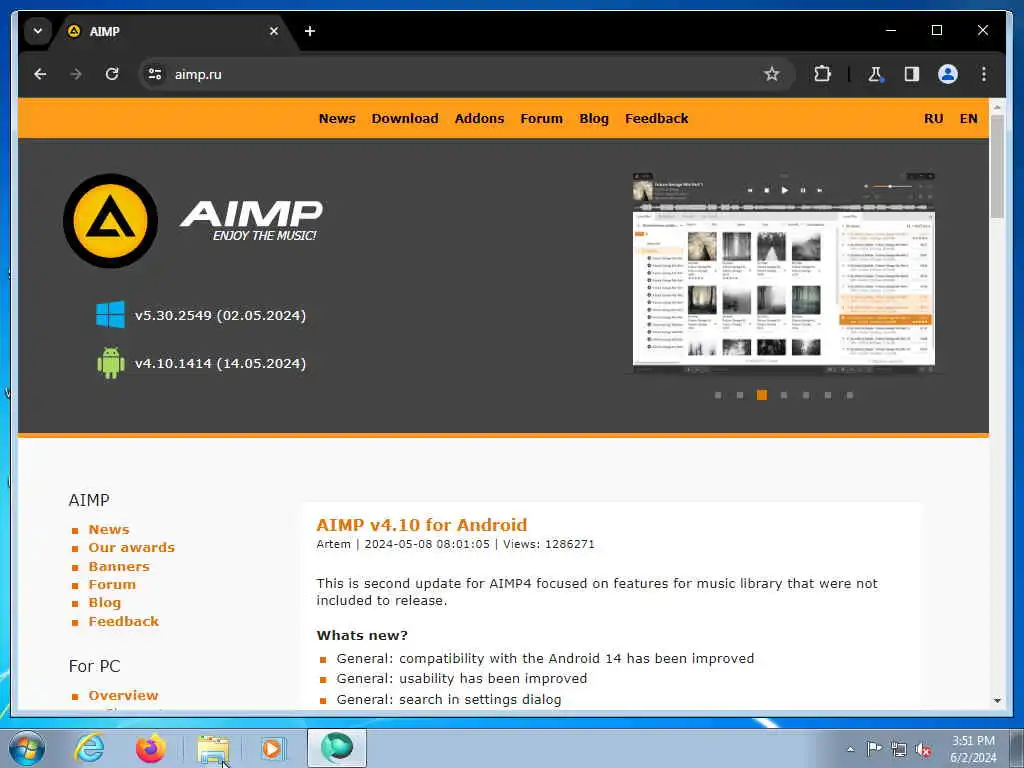Open Android version v4.10.1414 link
The width and height of the screenshot is (1024, 768).
pyautogui.click(x=220, y=363)
